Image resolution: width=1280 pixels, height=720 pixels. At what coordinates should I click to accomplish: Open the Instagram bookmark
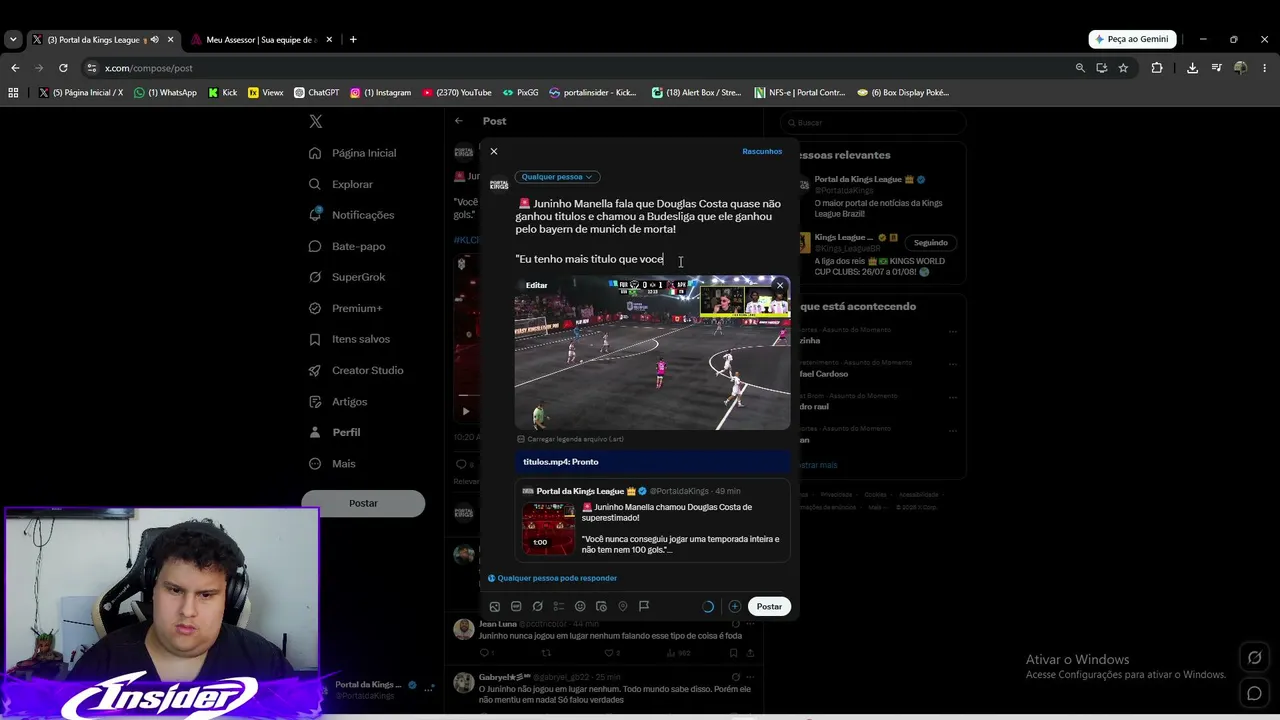point(380,93)
